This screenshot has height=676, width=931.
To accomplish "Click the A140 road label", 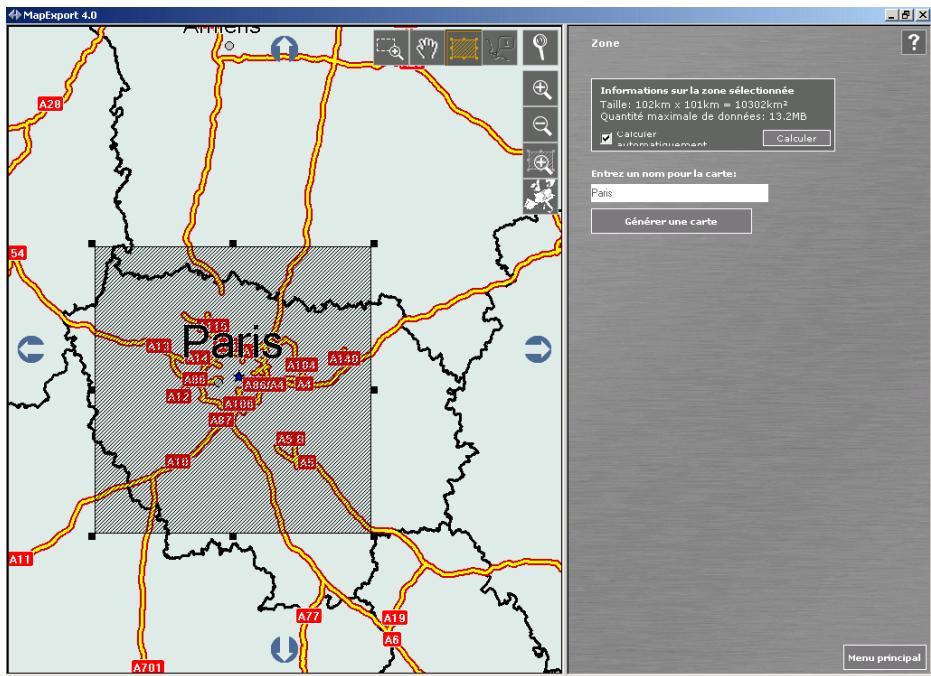I will tap(344, 358).
